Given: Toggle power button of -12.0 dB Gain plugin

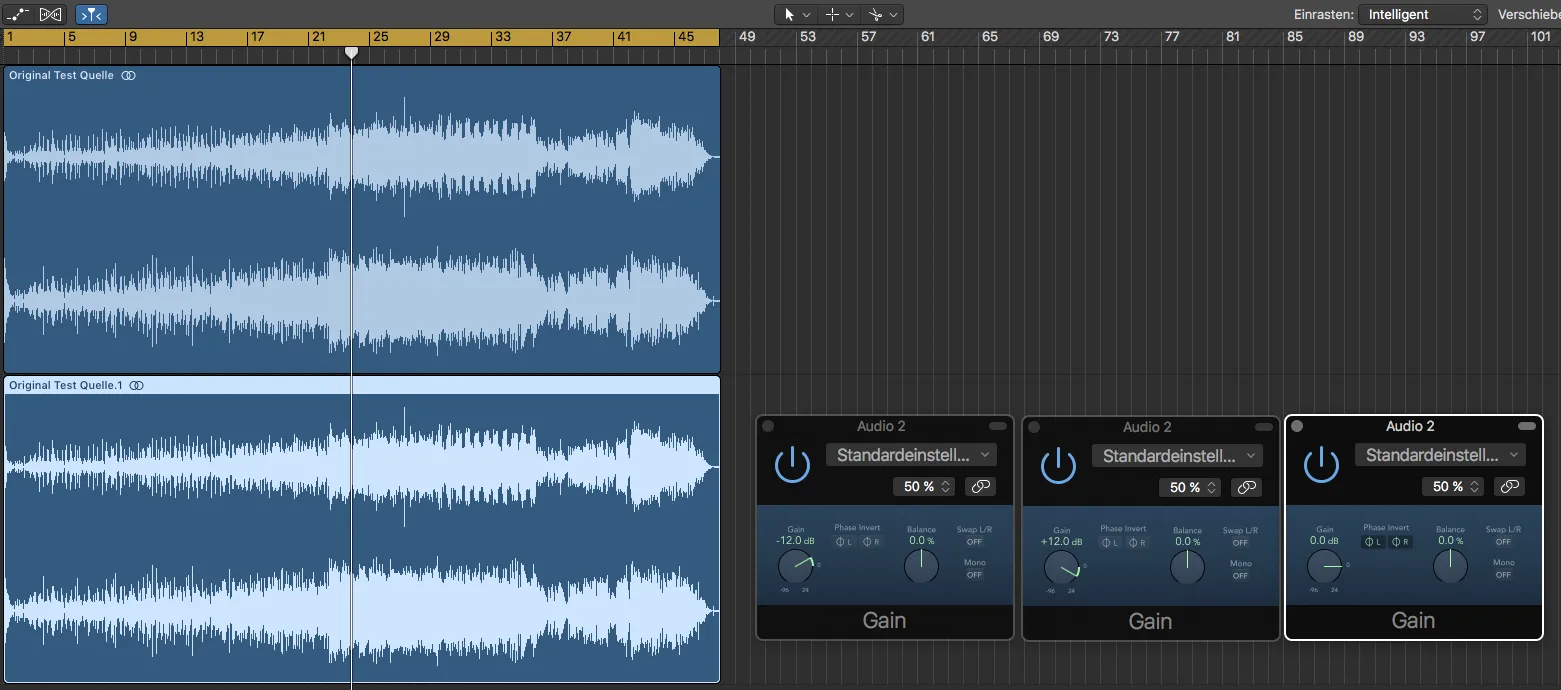Looking at the screenshot, I should coord(793,465).
